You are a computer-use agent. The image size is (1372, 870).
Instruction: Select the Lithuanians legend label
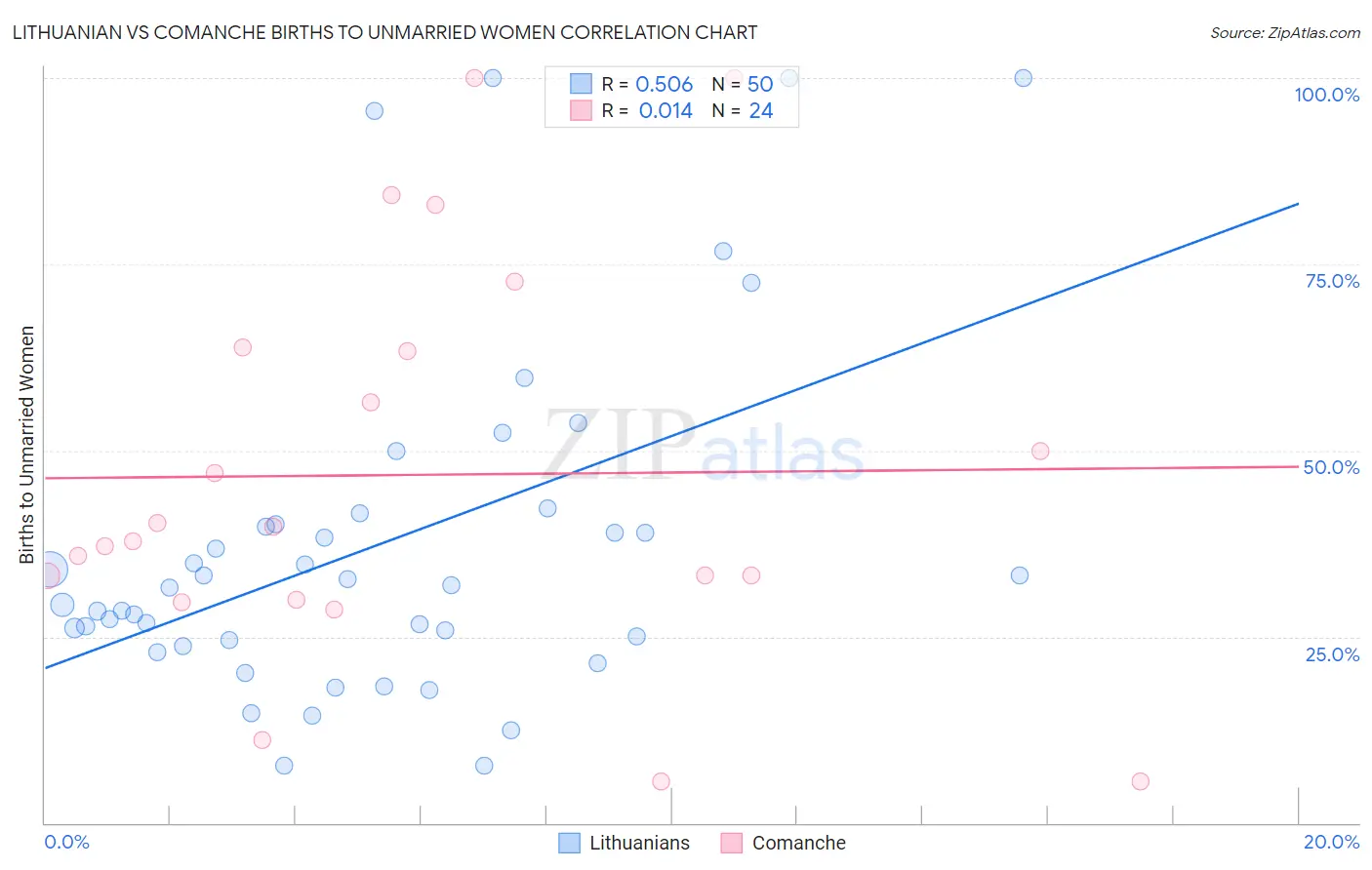[639, 843]
